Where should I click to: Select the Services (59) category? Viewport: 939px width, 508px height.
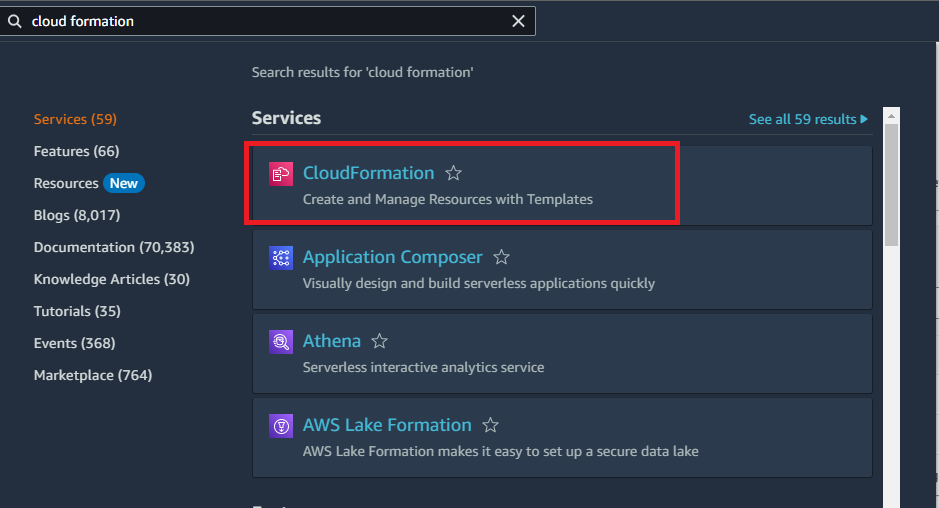[75, 119]
